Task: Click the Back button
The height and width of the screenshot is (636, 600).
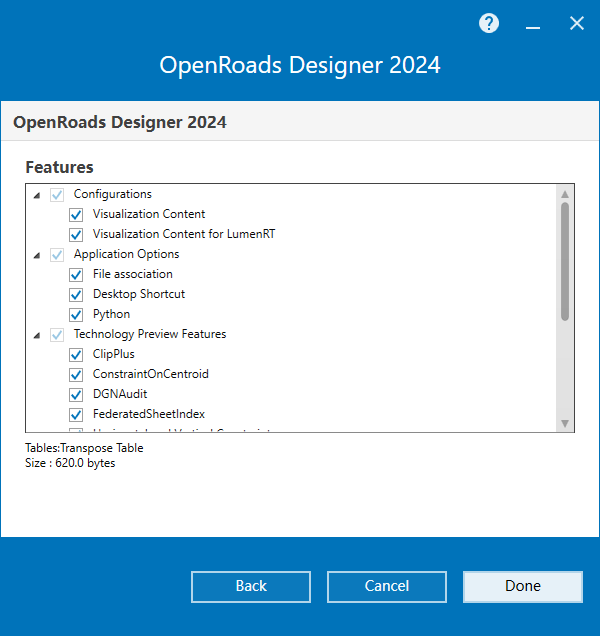Action: tap(251, 587)
